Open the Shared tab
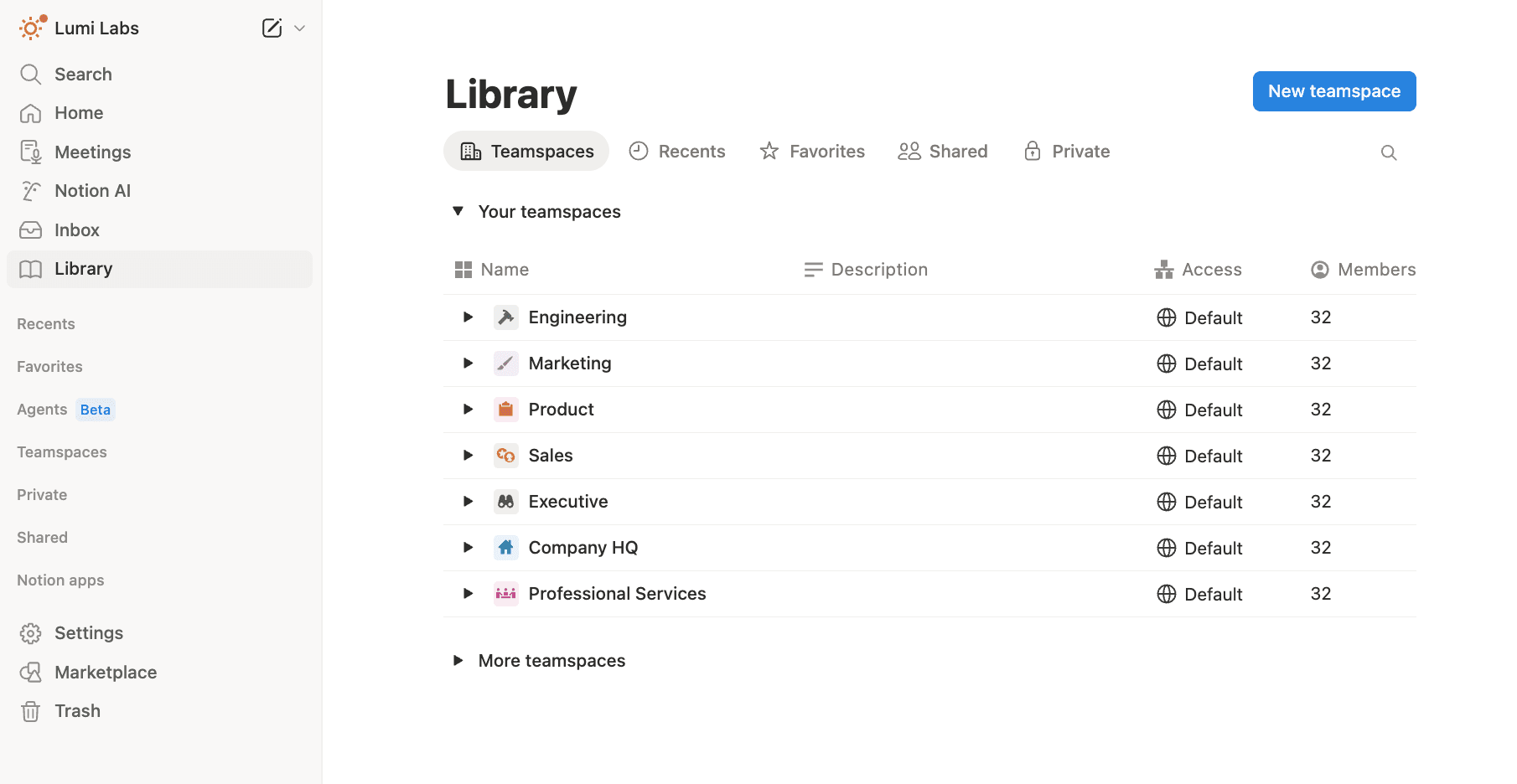The width and height of the screenshot is (1517, 784). coord(943,151)
